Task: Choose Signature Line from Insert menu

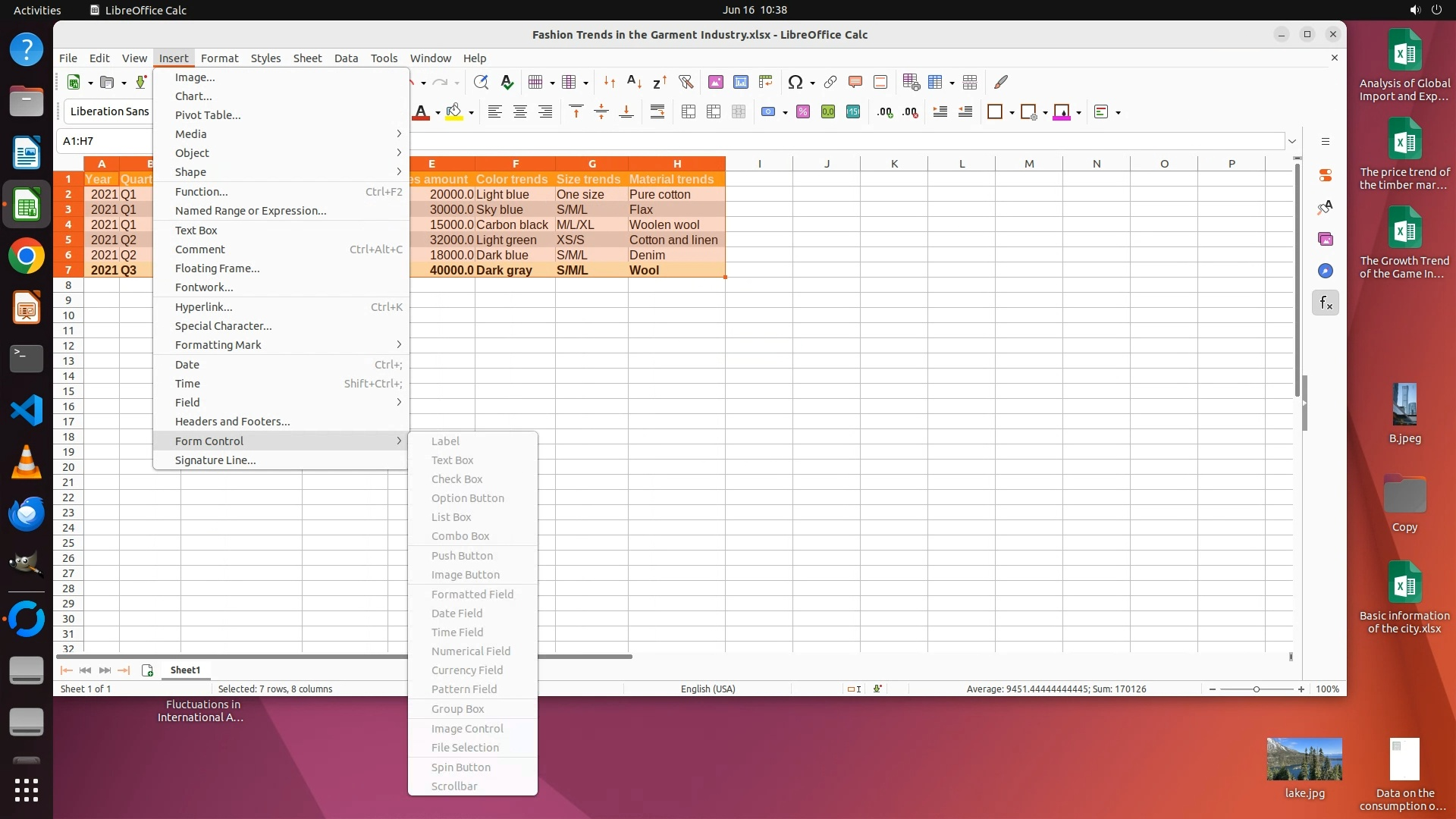Action: coord(215,460)
